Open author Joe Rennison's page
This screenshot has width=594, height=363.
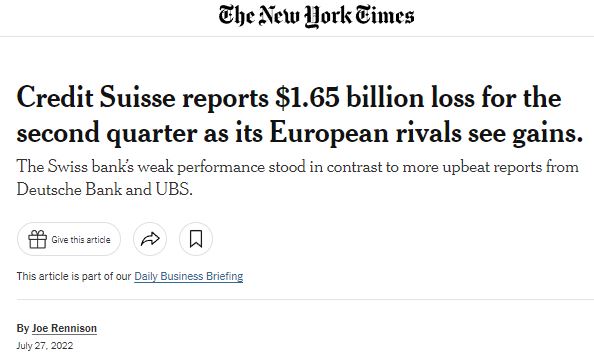tap(64, 328)
